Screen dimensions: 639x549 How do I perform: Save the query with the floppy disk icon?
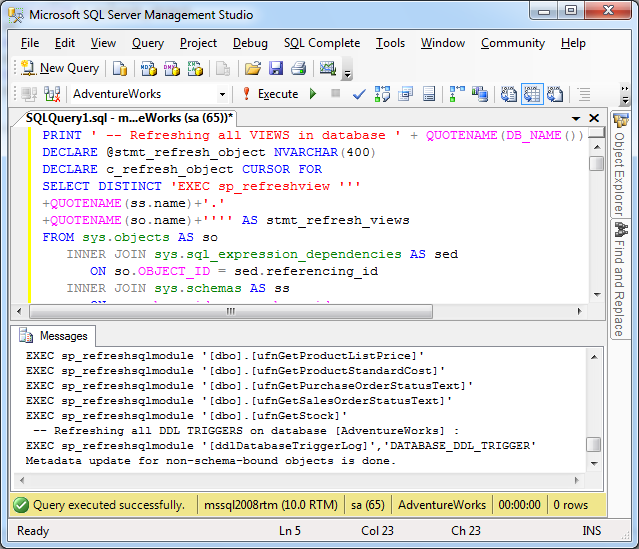coord(276,68)
